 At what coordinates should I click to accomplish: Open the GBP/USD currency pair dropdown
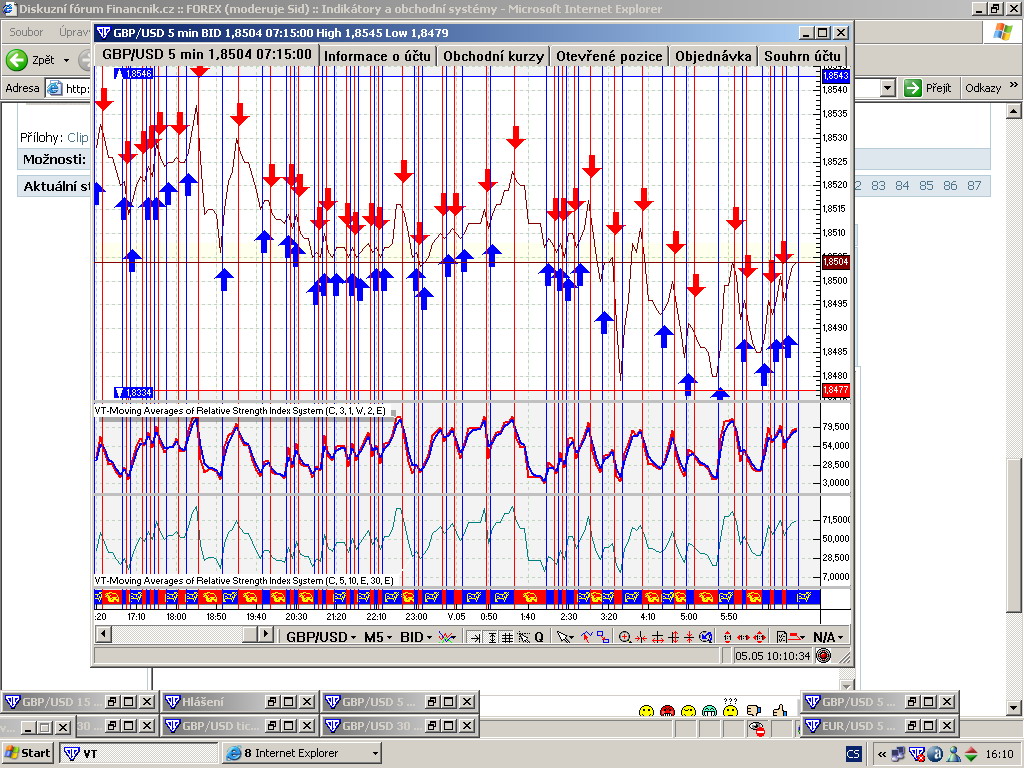click(319, 637)
